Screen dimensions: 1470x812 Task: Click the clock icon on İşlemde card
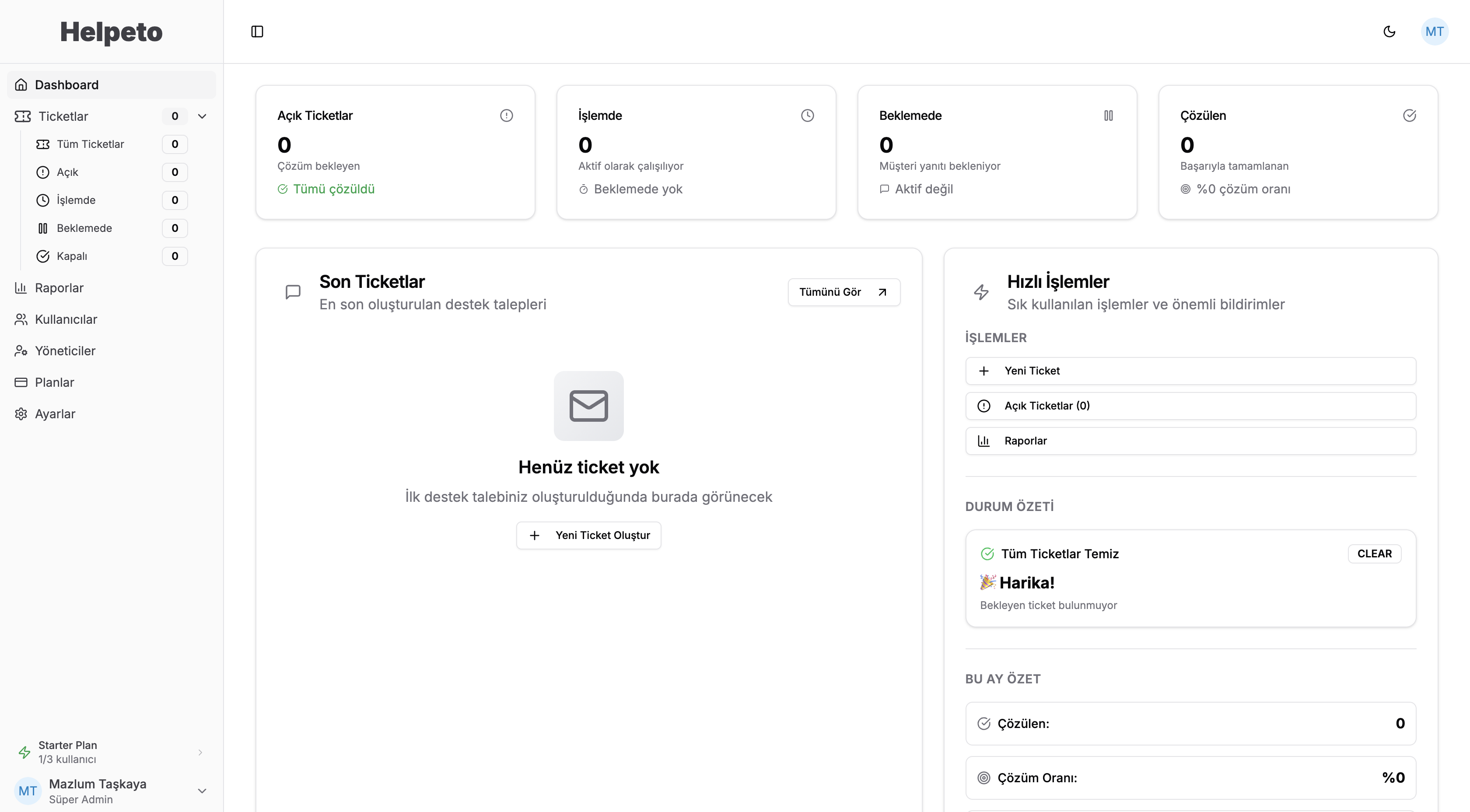click(808, 116)
